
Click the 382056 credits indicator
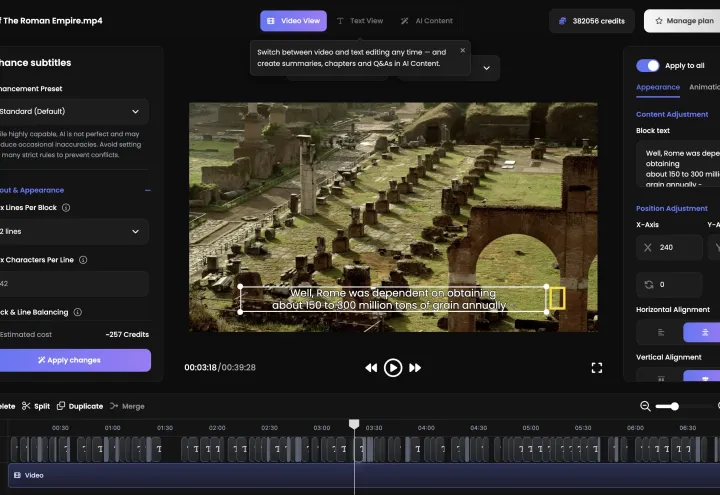coord(592,21)
